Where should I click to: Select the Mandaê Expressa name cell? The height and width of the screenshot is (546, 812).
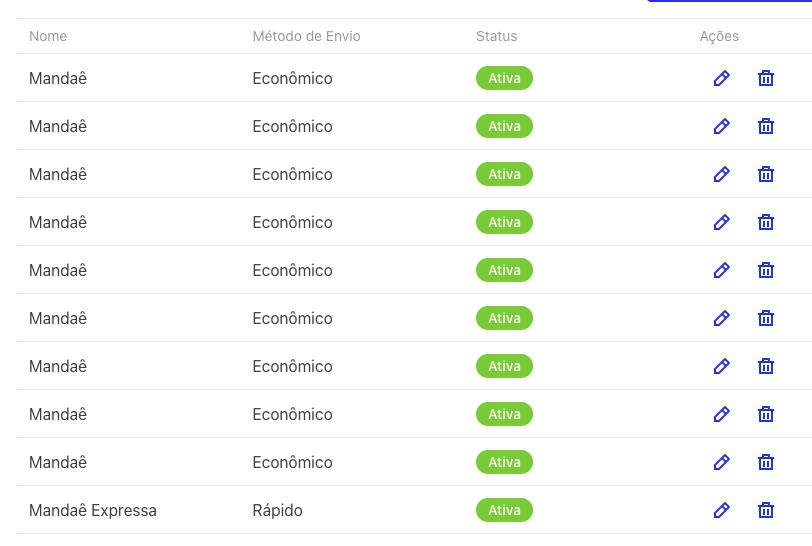pos(93,510)
